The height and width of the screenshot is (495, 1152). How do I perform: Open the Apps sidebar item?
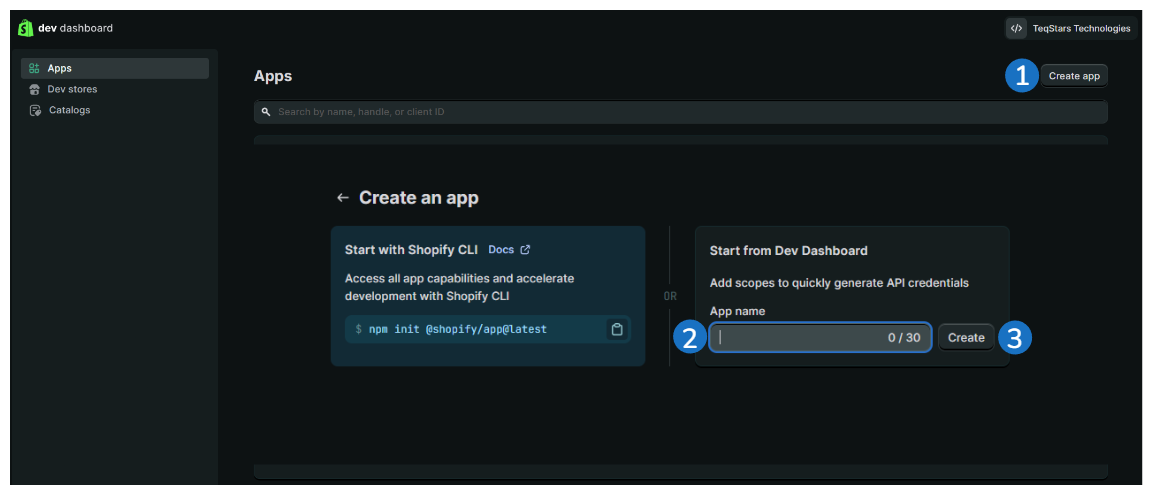115,68
